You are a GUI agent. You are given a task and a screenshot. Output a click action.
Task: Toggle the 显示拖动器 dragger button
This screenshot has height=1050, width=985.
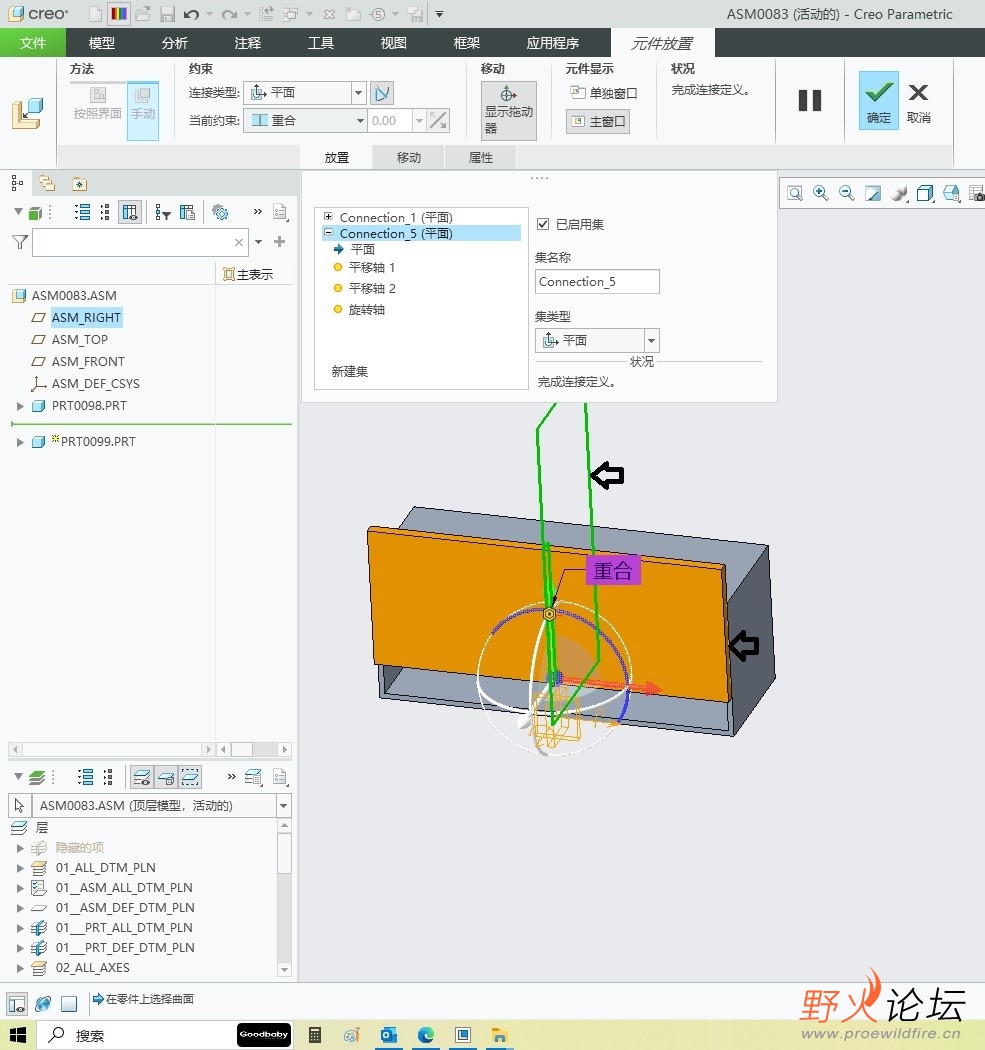[509, 111]
